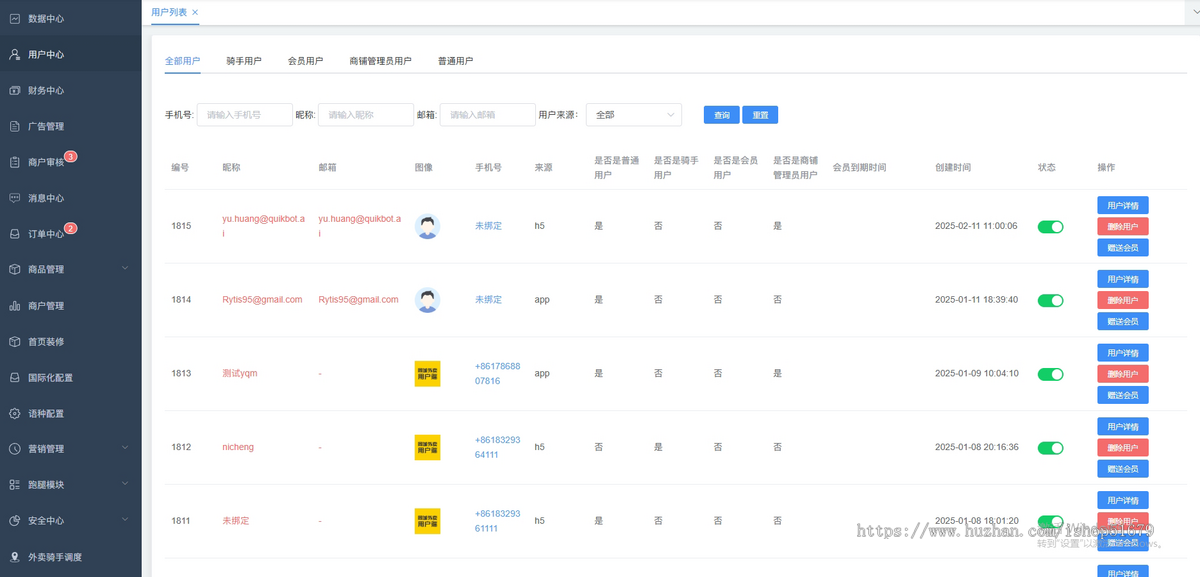Image resolution: width=1200 pixels, height=577 pixels.
Task: Open the 用户来源 dropdown showing 全部
Action: [x=634, y=115]
